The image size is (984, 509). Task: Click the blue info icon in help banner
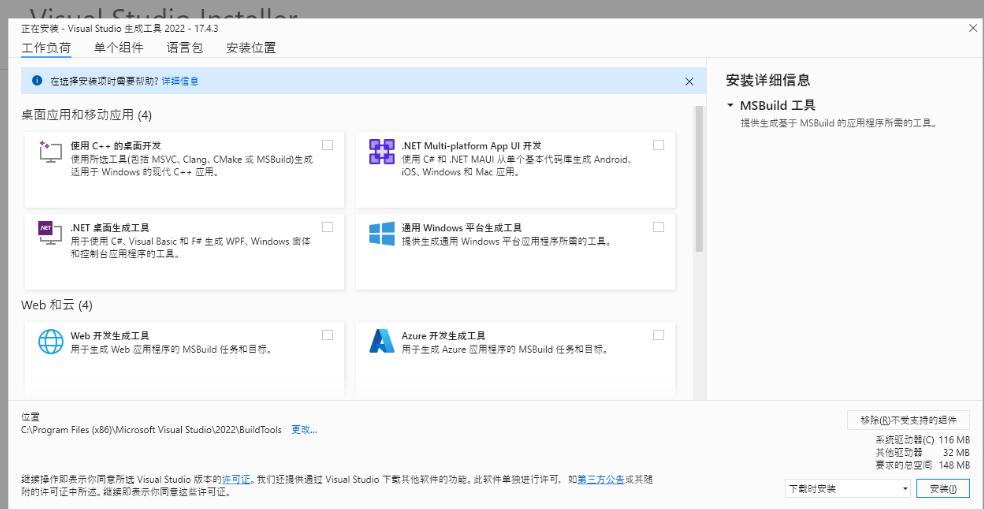tap(37, 80)
